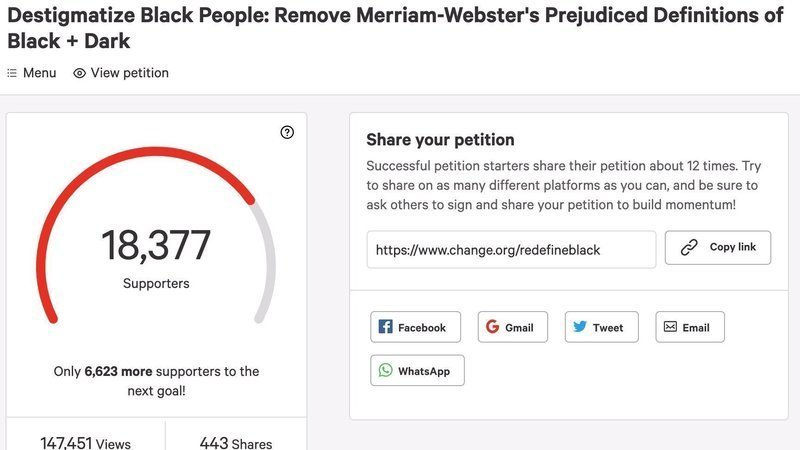Open the Menu dropdown
The width and height of the screenshot is (800, 450).
pyautogui.click(x=32, y=73)
